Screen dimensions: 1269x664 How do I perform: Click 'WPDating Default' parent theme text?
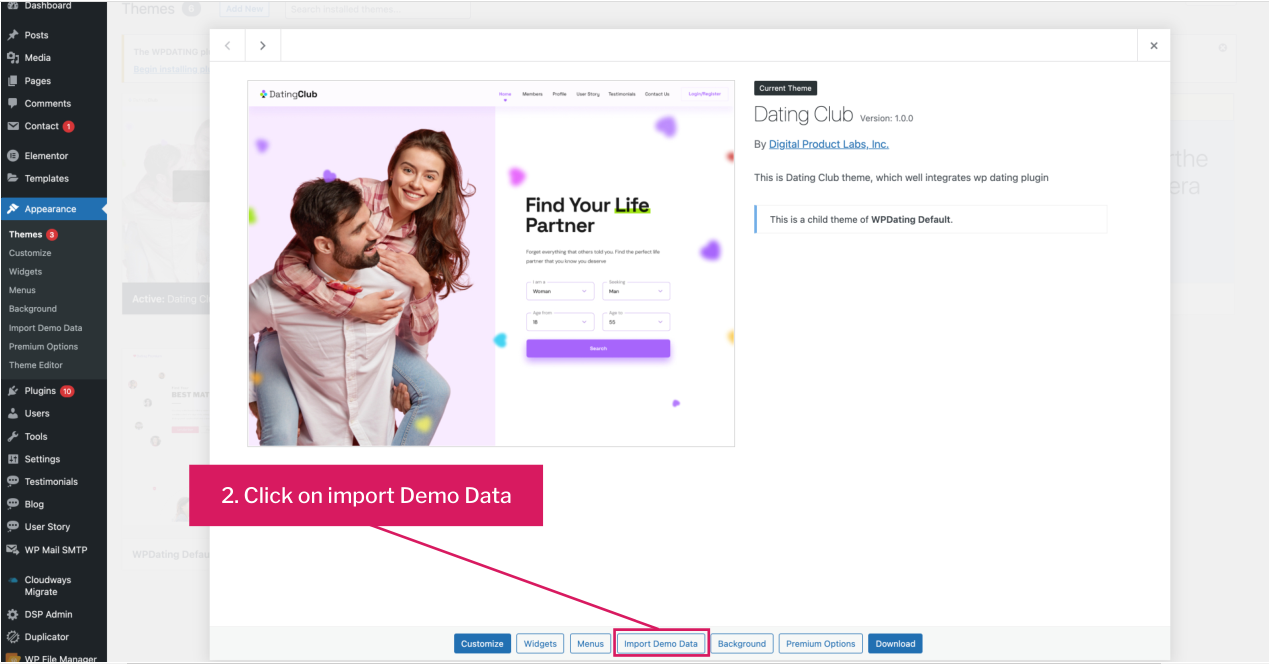pyautogui.click(x=911, y=219)
